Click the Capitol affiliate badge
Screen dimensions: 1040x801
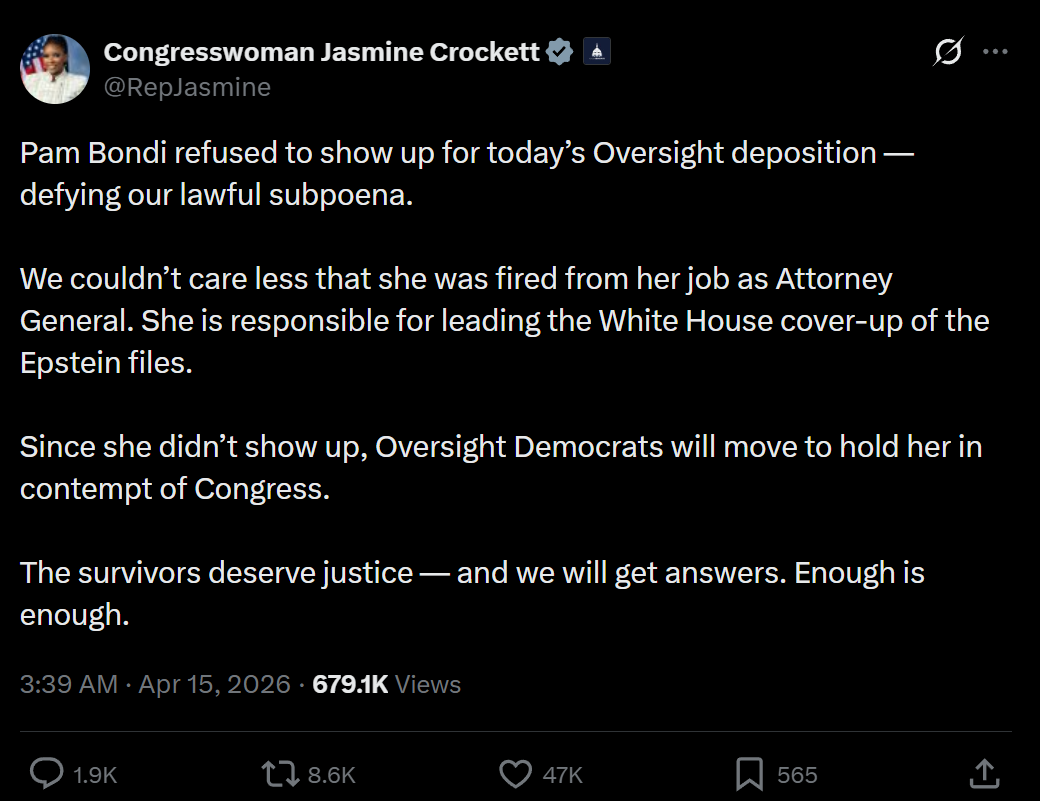click(597, 51)
